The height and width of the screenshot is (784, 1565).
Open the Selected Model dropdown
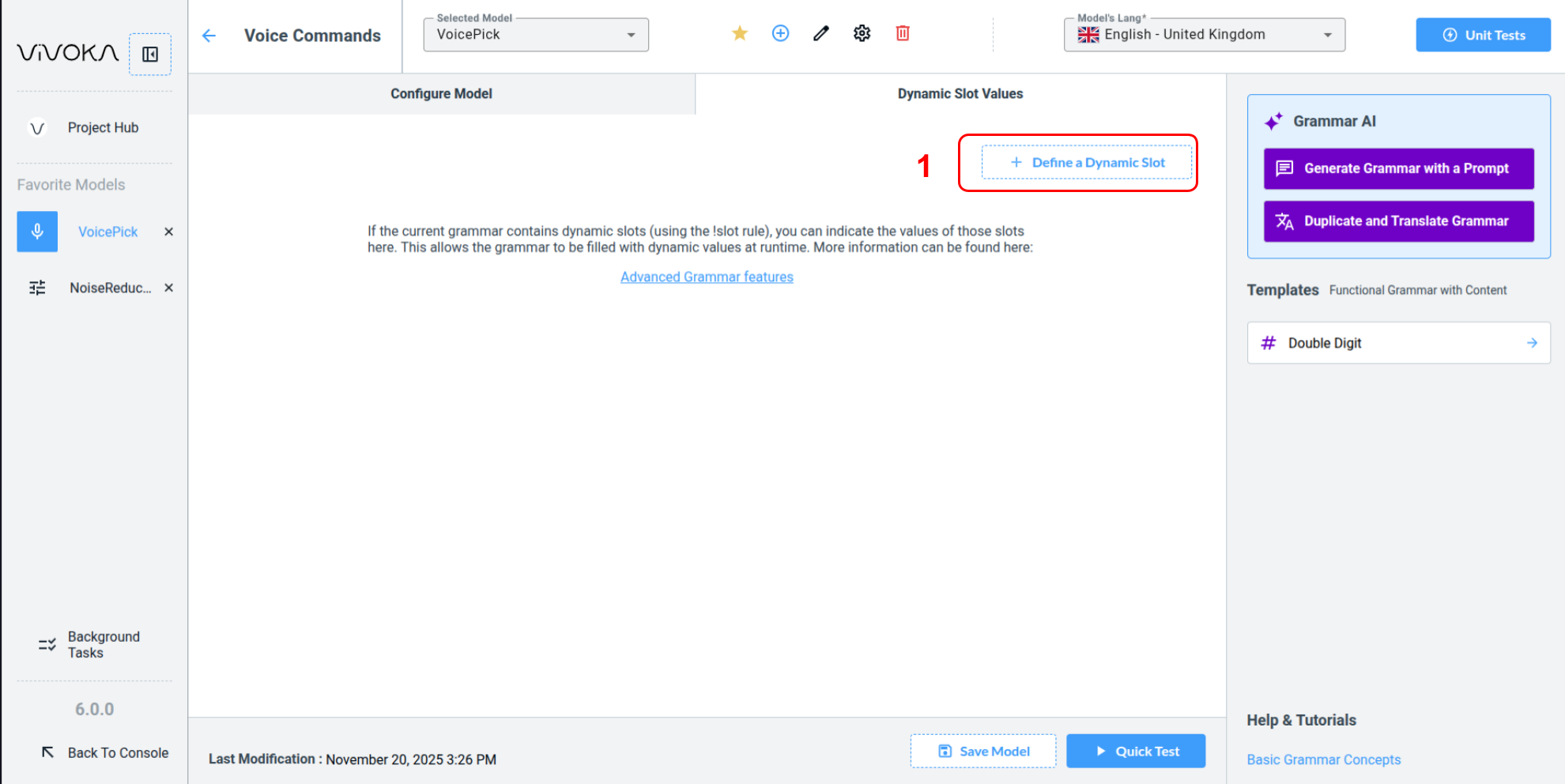tap(536, 35)
